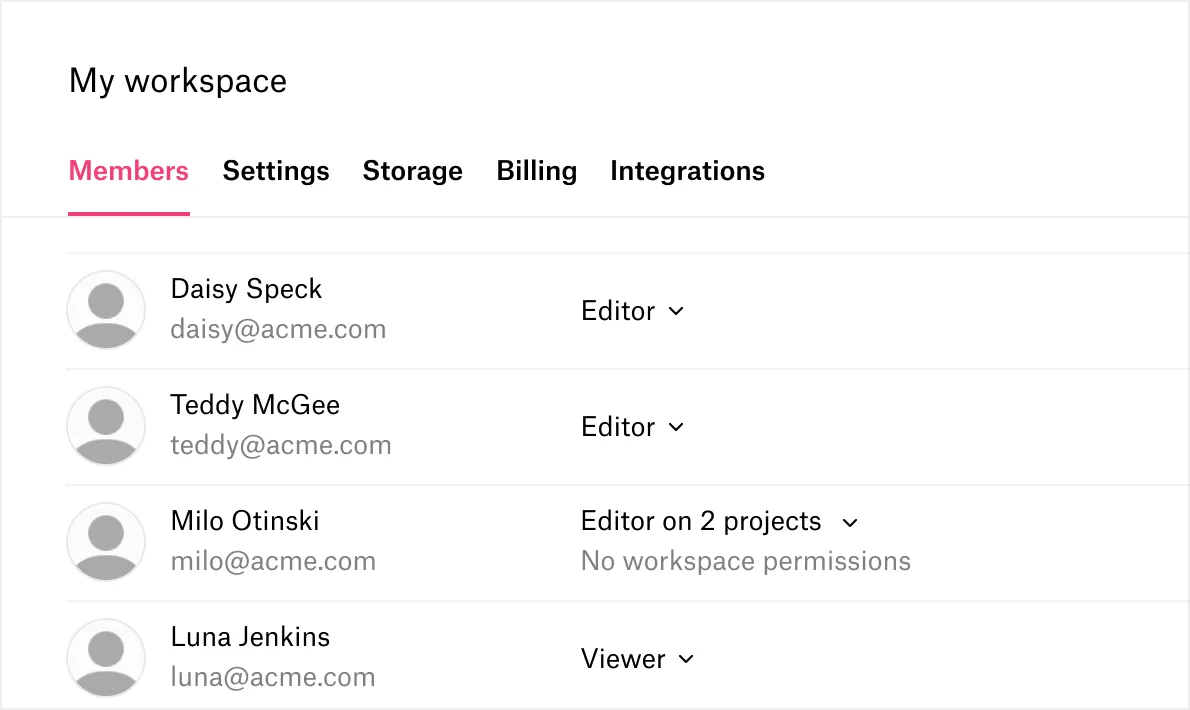Go to the Billing tab

click(537, 171)
